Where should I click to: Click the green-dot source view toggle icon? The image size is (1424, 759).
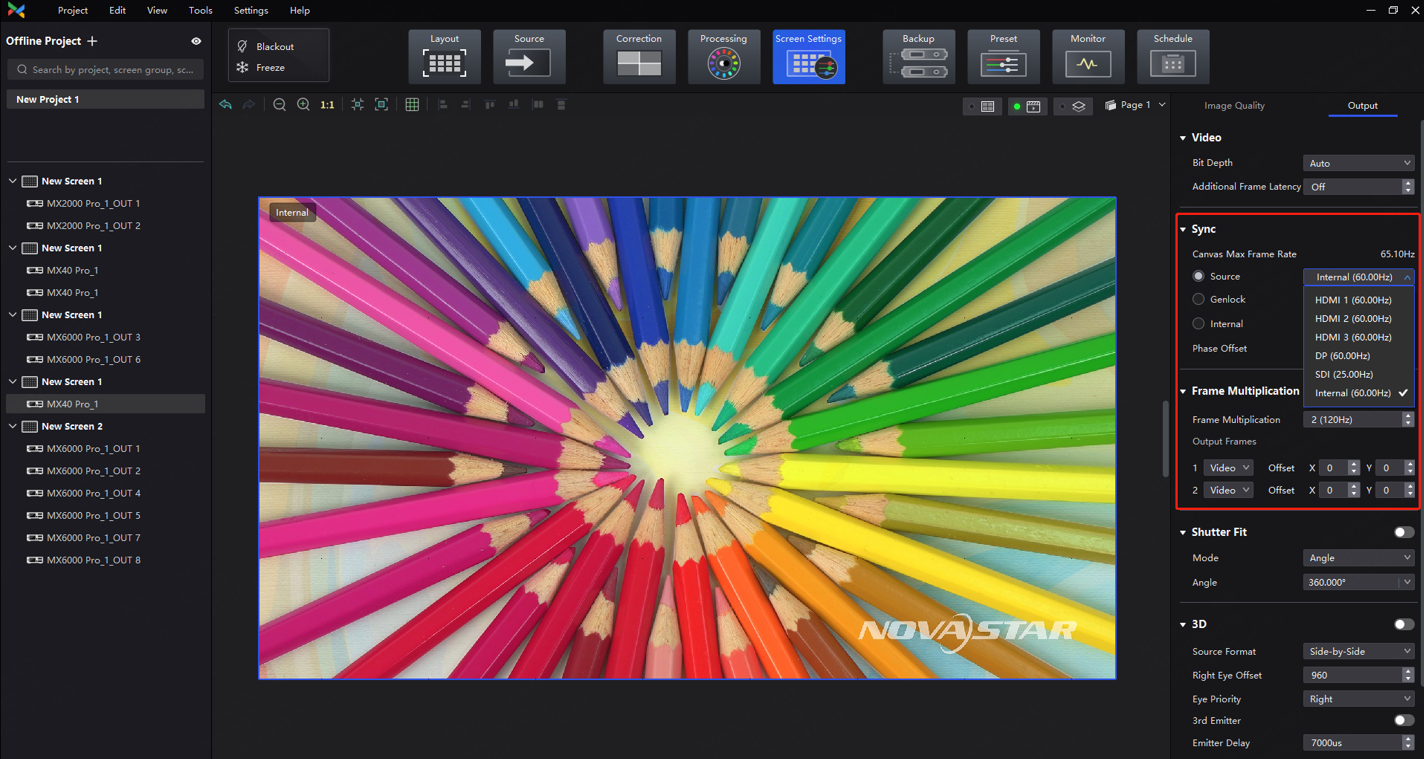(x=1026, y=106)
